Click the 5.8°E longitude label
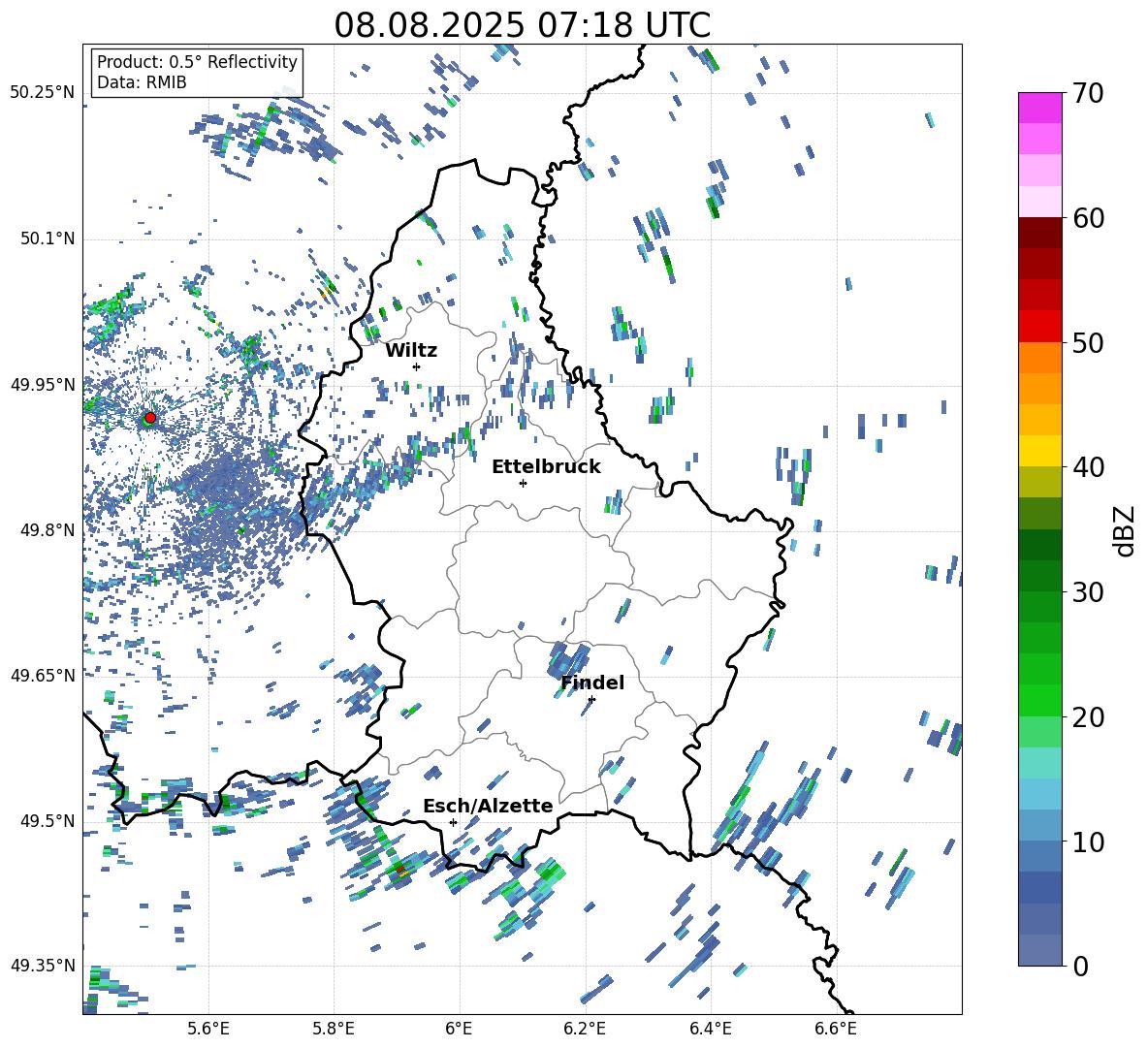1148x1048 pixels. click(334, 1030)
